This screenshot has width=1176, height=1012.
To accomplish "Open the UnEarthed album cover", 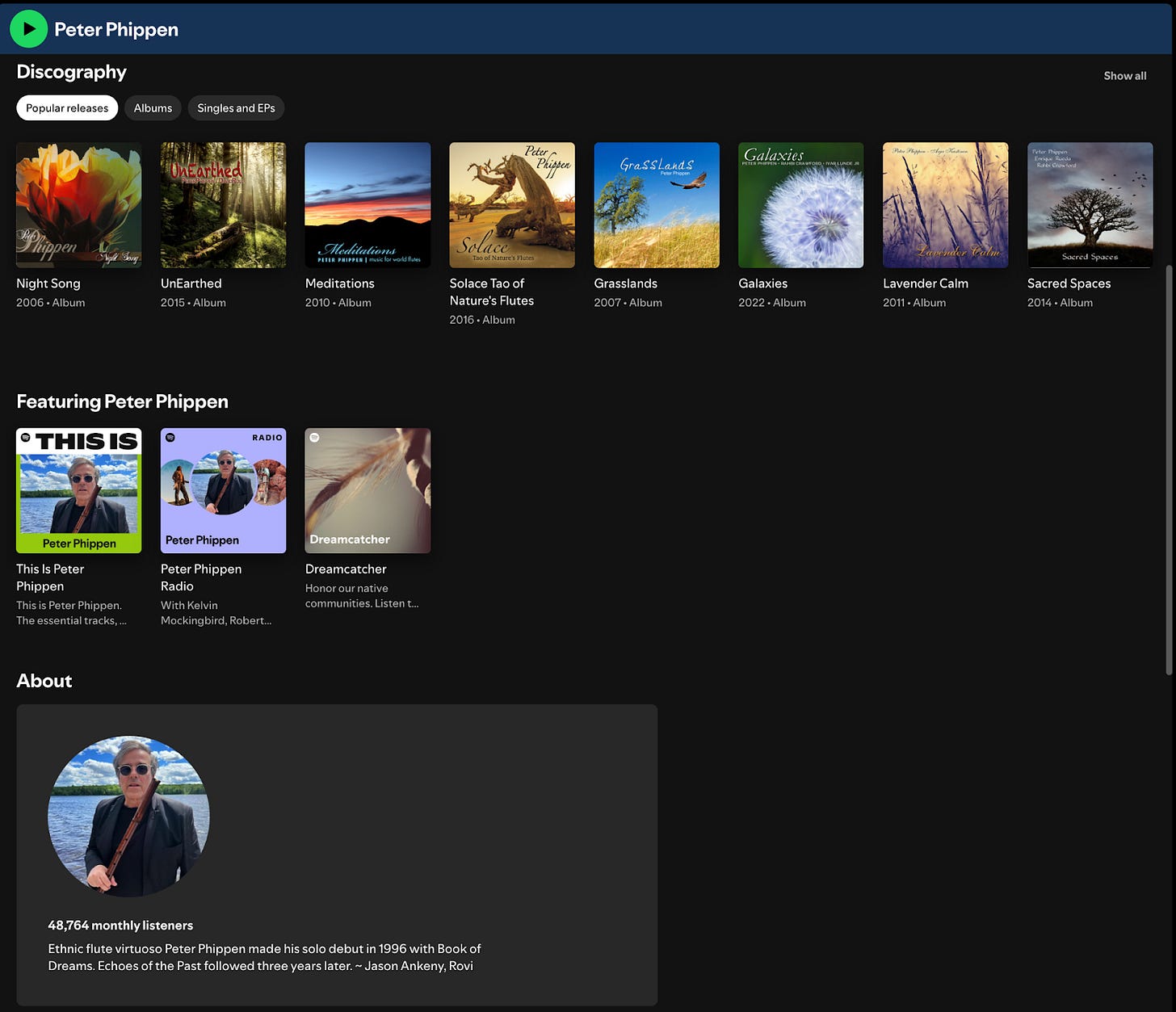I will [x=223, y=205].
